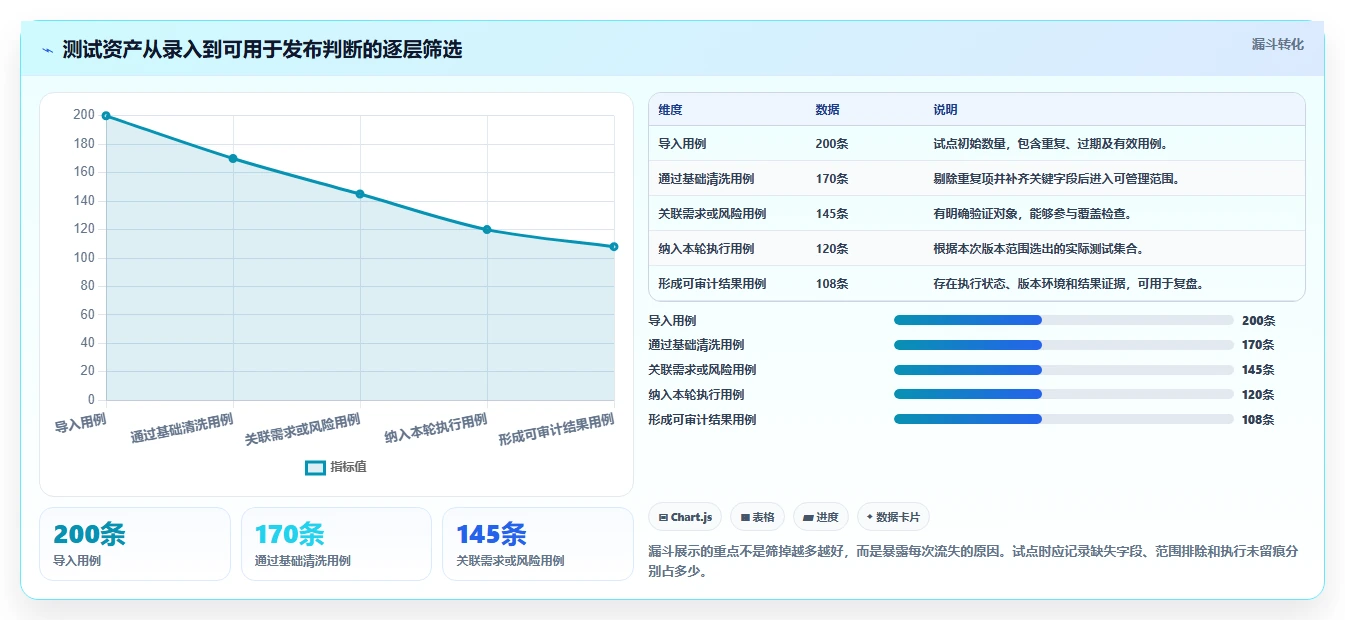Click the 数据 table column header
This screenshot has width=1345, height=620.
pyautogui.click(x=827, y=110)
